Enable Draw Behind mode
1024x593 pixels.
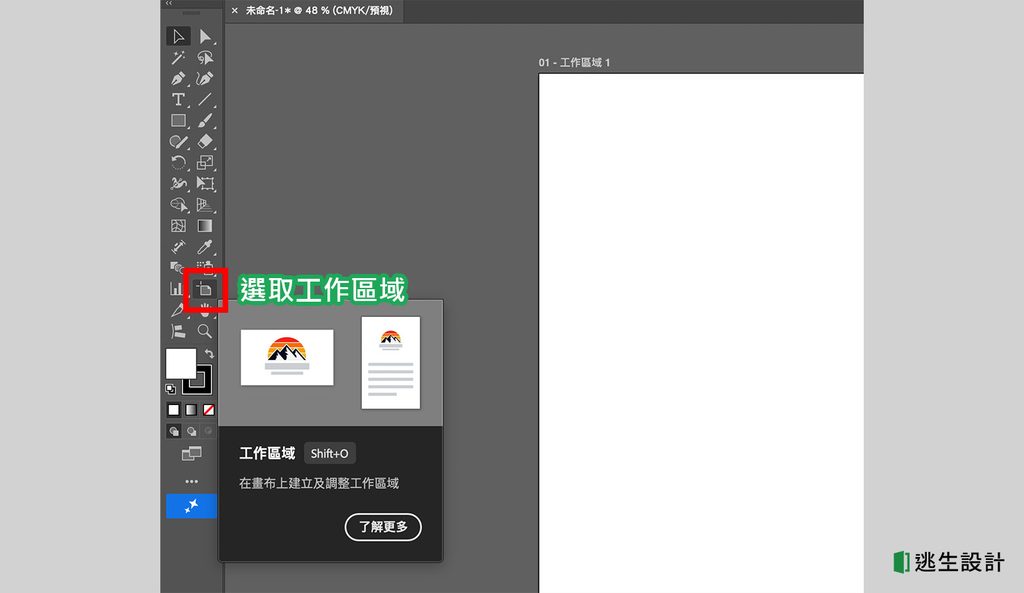tap(191, 431)
